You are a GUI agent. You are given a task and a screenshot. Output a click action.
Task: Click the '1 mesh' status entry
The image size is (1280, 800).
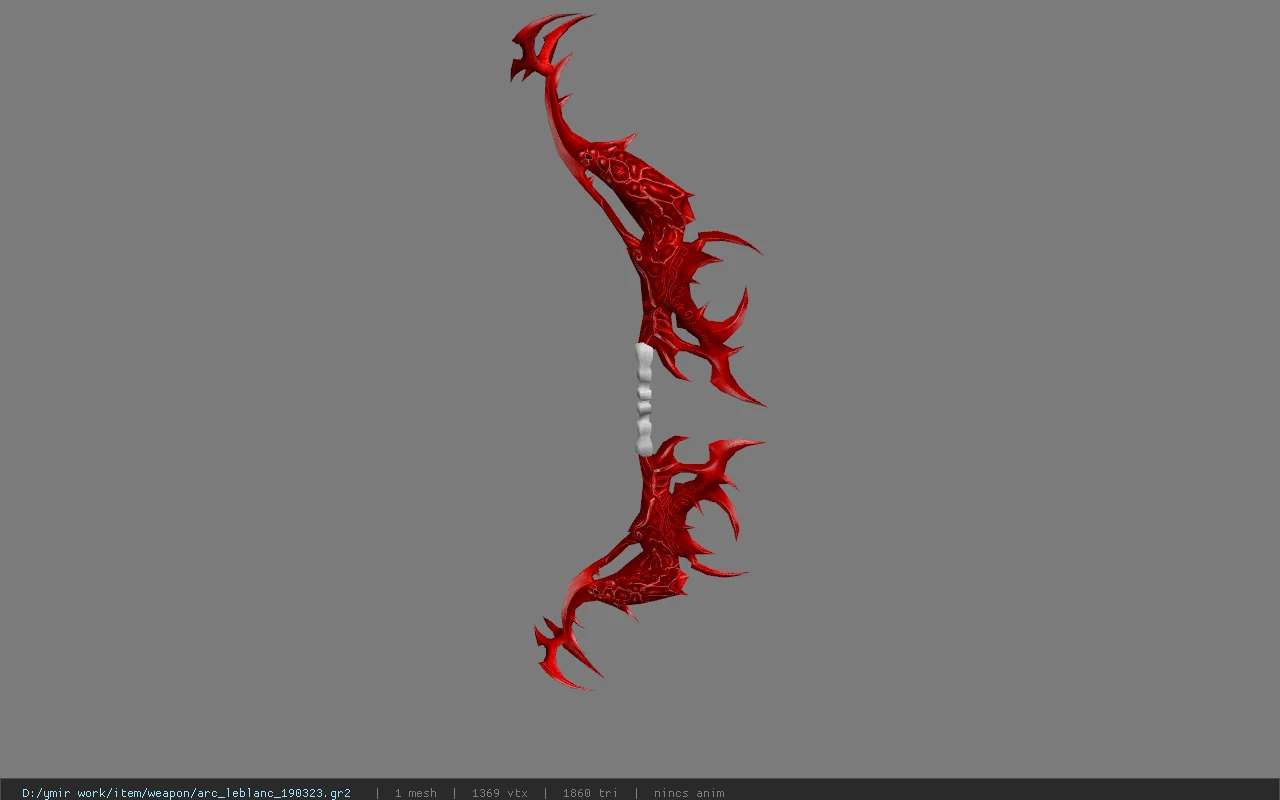(415, 793)
